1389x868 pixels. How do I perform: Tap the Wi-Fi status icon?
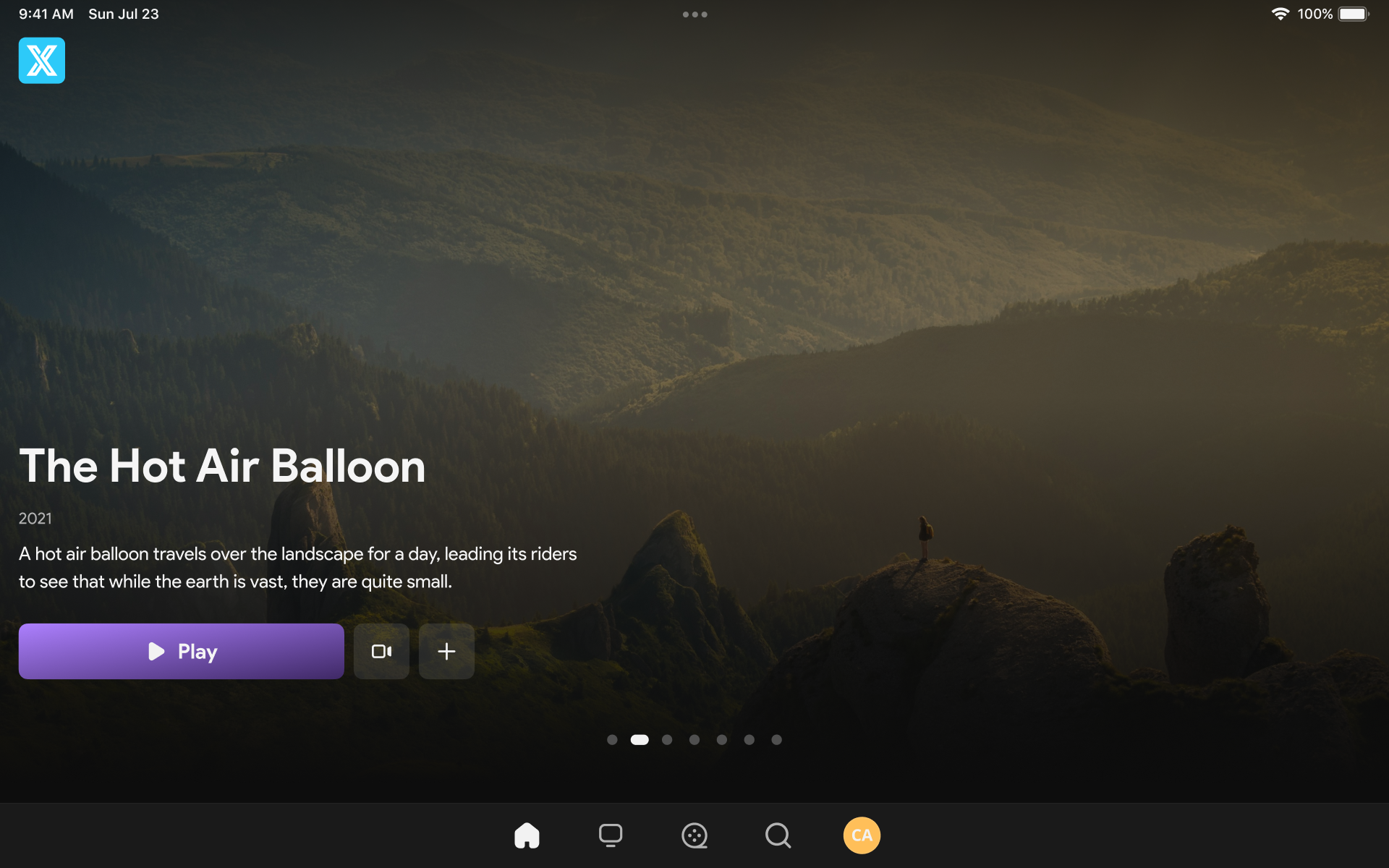1280,14
